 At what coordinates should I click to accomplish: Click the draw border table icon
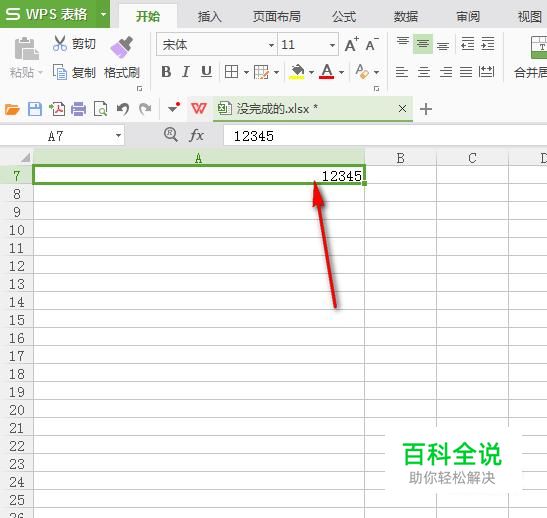click(261, 72)
